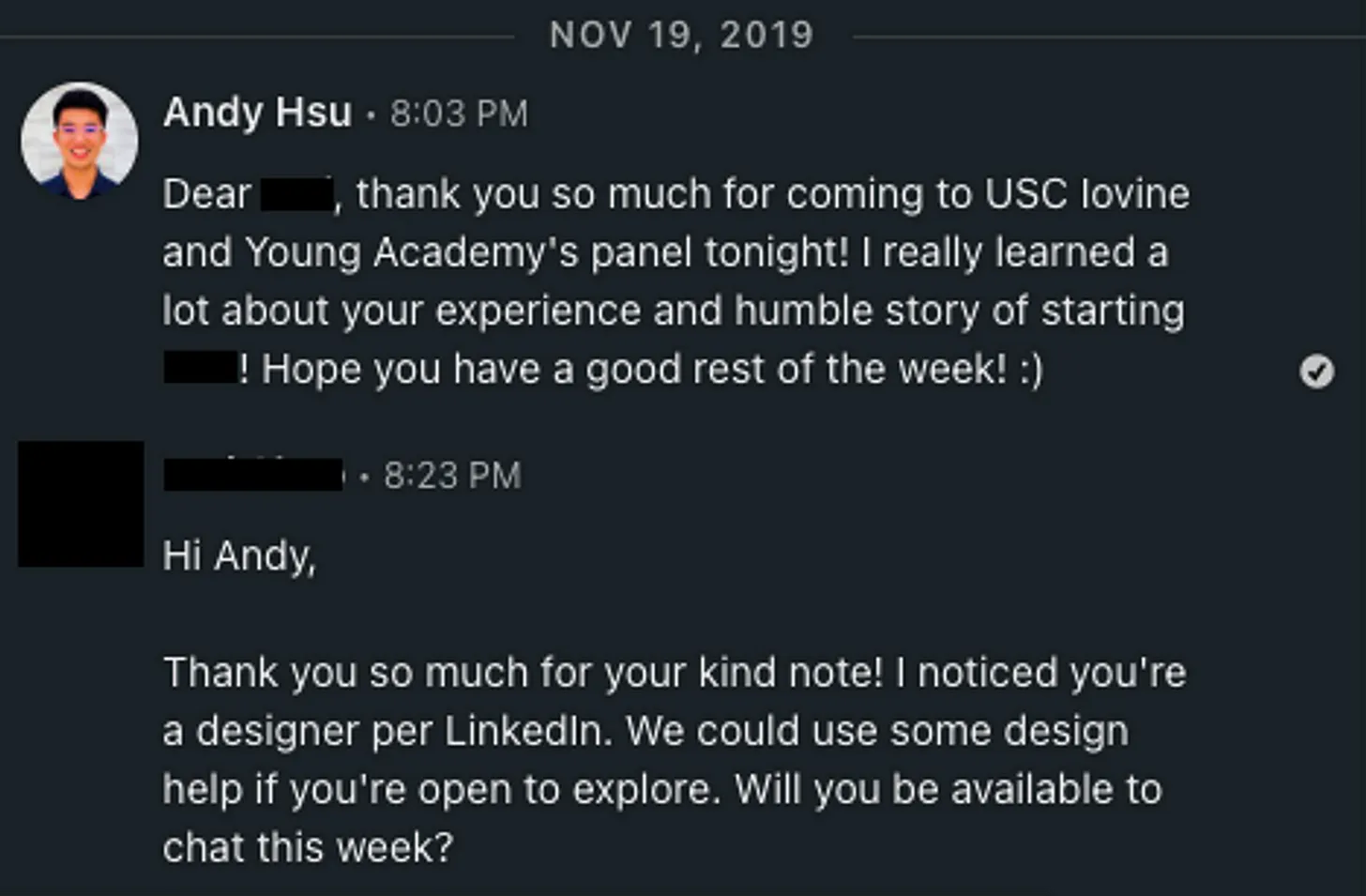Screen dimensions: 1366x896
Task: Click the "panel tonight!" text
Action: (x=720, y=252)
